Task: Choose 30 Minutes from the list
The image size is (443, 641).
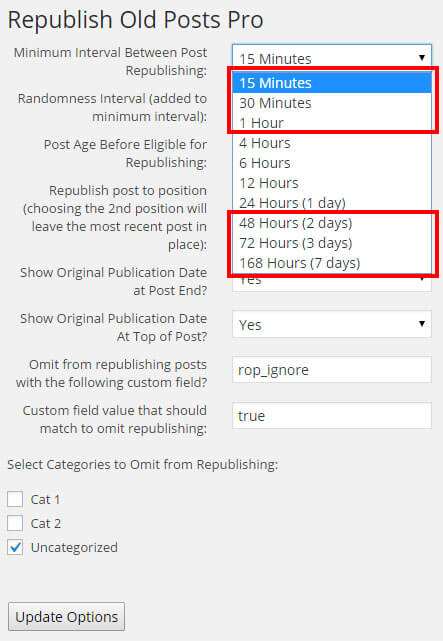Action: point(332,103)
